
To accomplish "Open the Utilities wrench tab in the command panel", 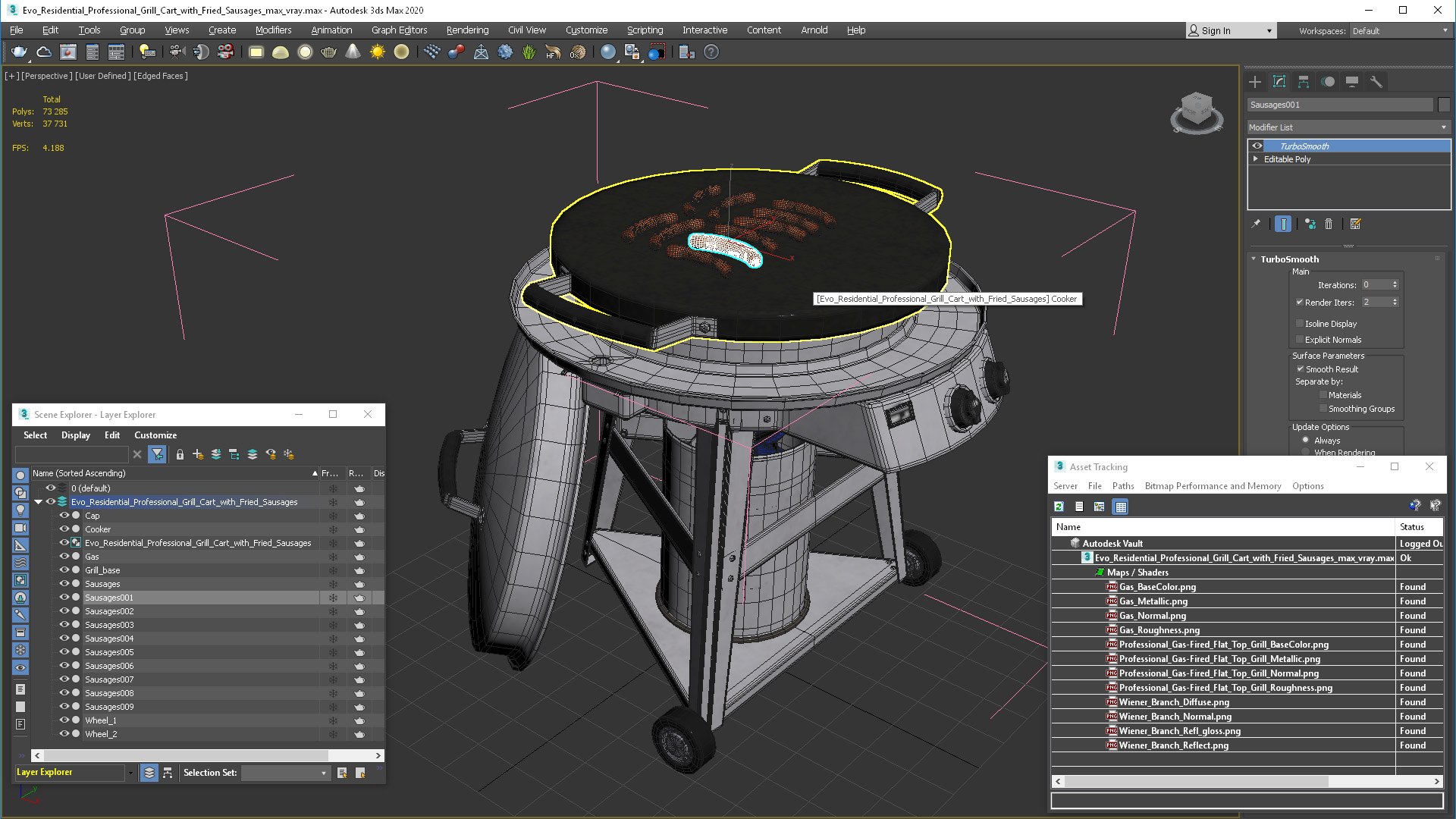I will pos(1376,82).
